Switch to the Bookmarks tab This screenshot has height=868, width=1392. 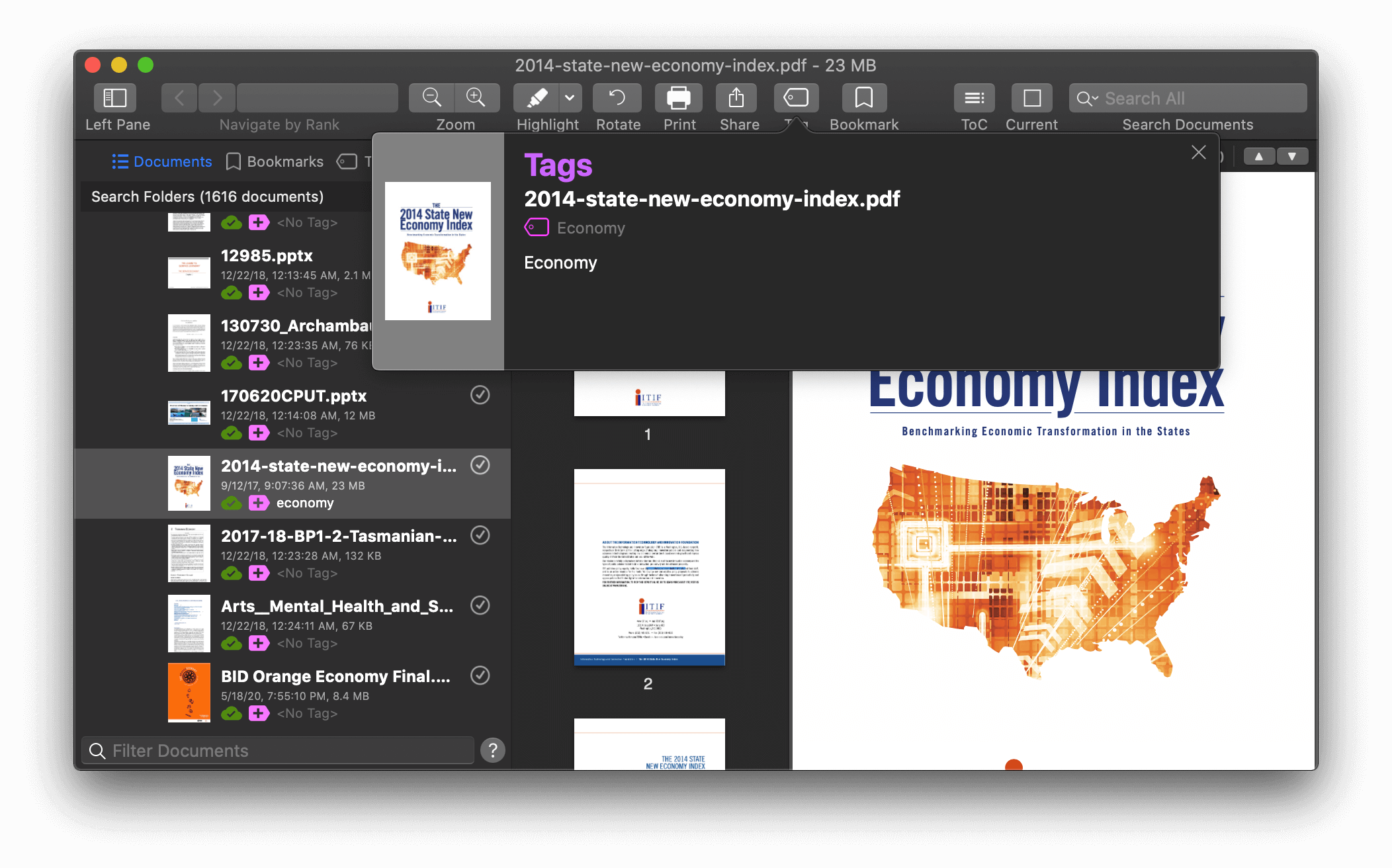coord(275,161)
